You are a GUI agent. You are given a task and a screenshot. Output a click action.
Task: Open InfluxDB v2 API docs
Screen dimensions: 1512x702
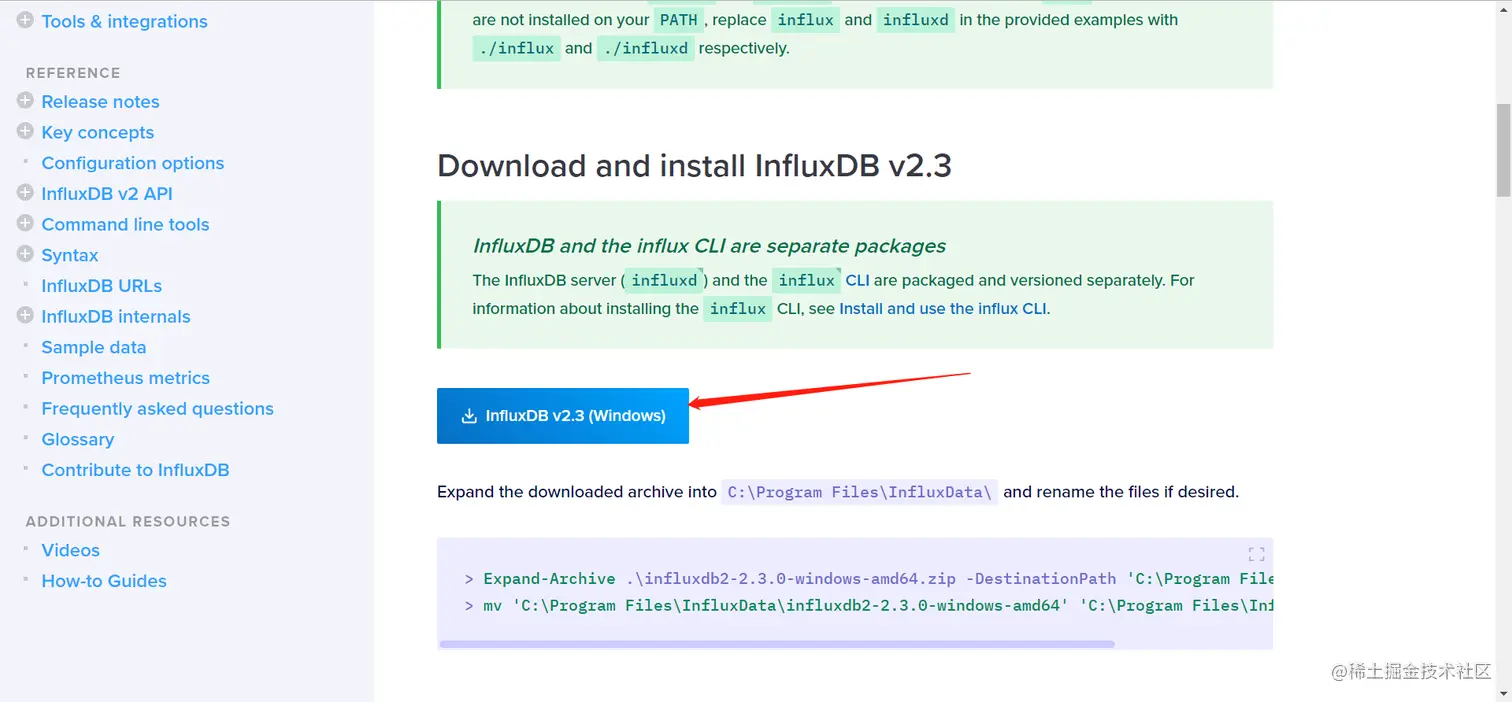click(106, 194)
